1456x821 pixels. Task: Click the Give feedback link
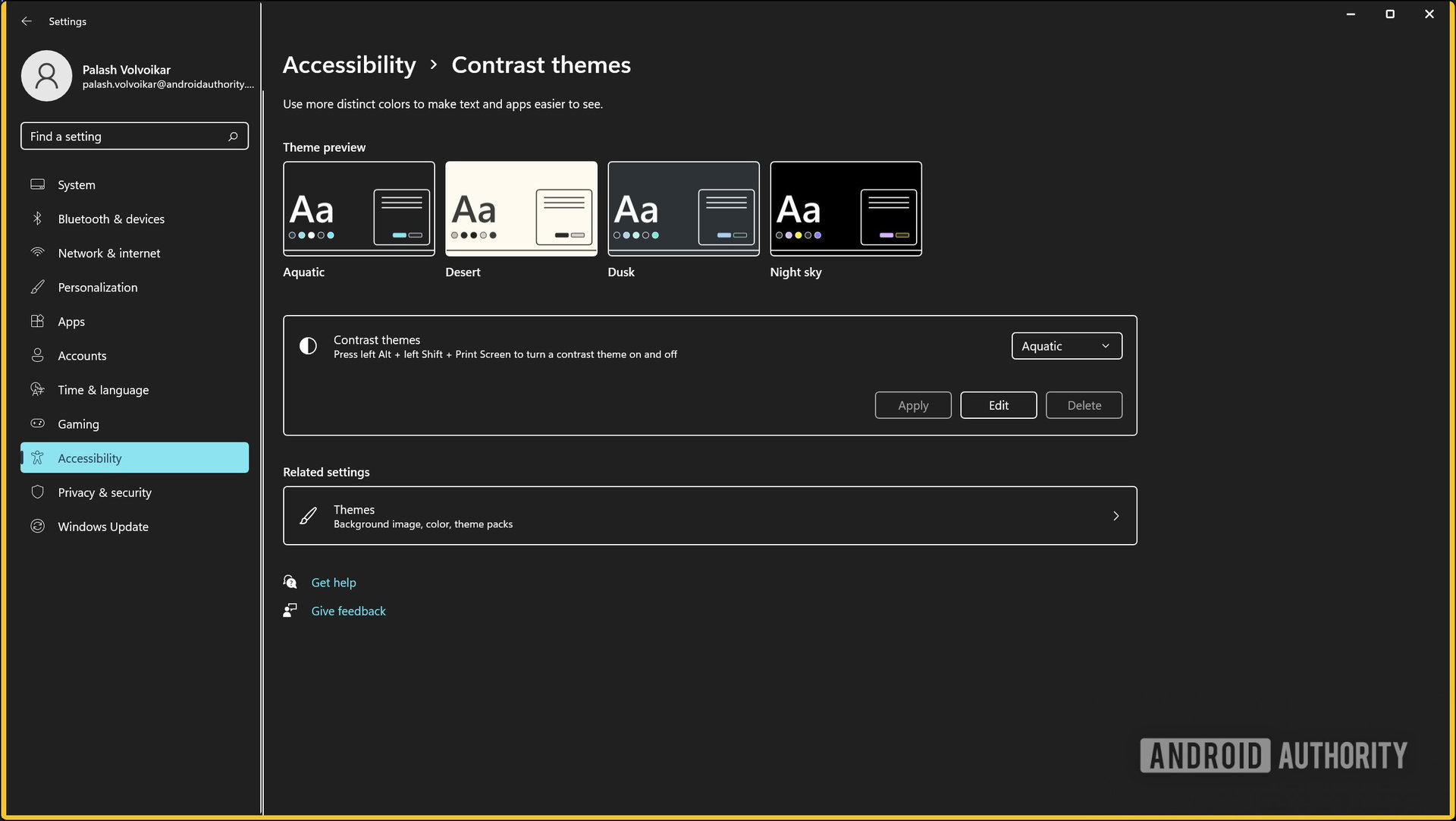pos(349,611)
